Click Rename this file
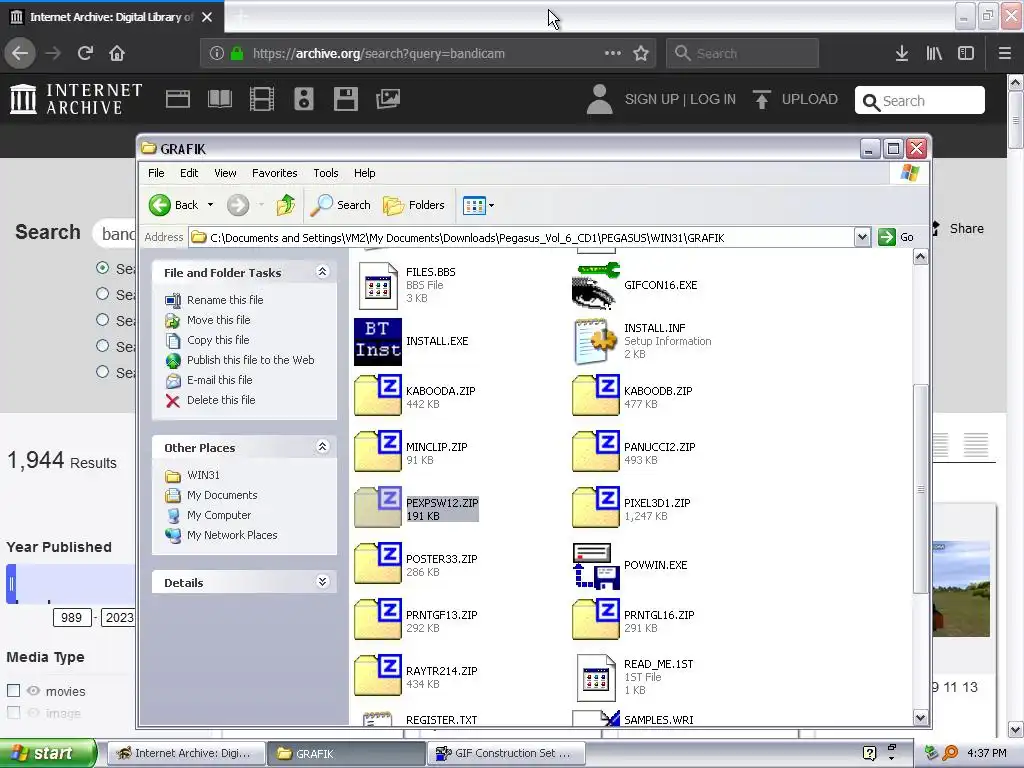Image resolution: width=1024 pixels, height=768 pixels. click(225, 300)
